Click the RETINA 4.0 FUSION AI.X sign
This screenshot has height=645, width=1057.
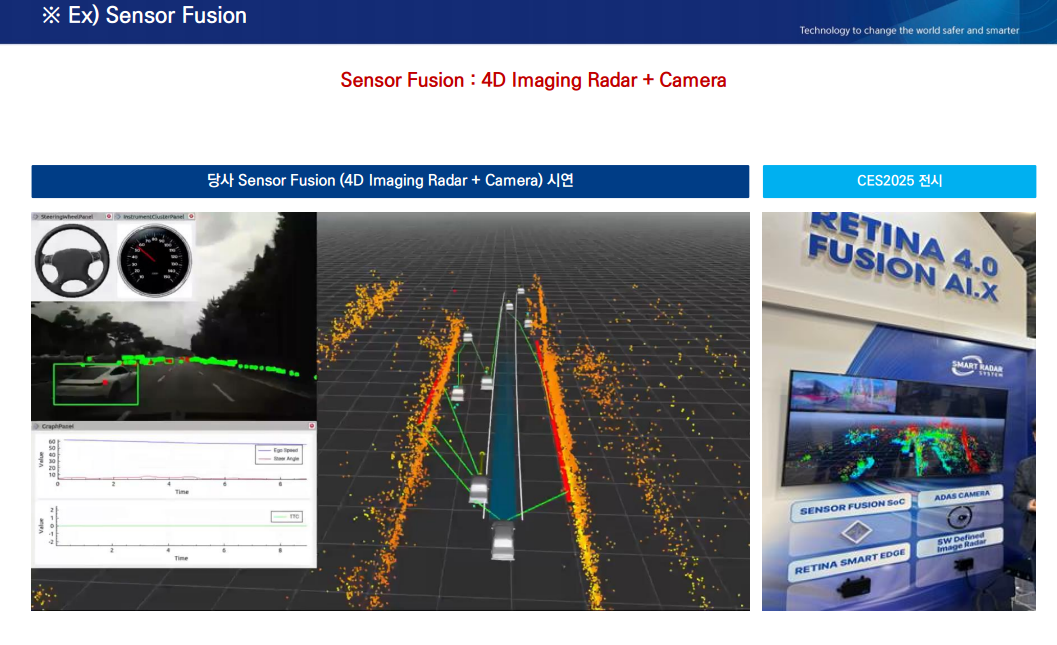(x=903, y=257)
